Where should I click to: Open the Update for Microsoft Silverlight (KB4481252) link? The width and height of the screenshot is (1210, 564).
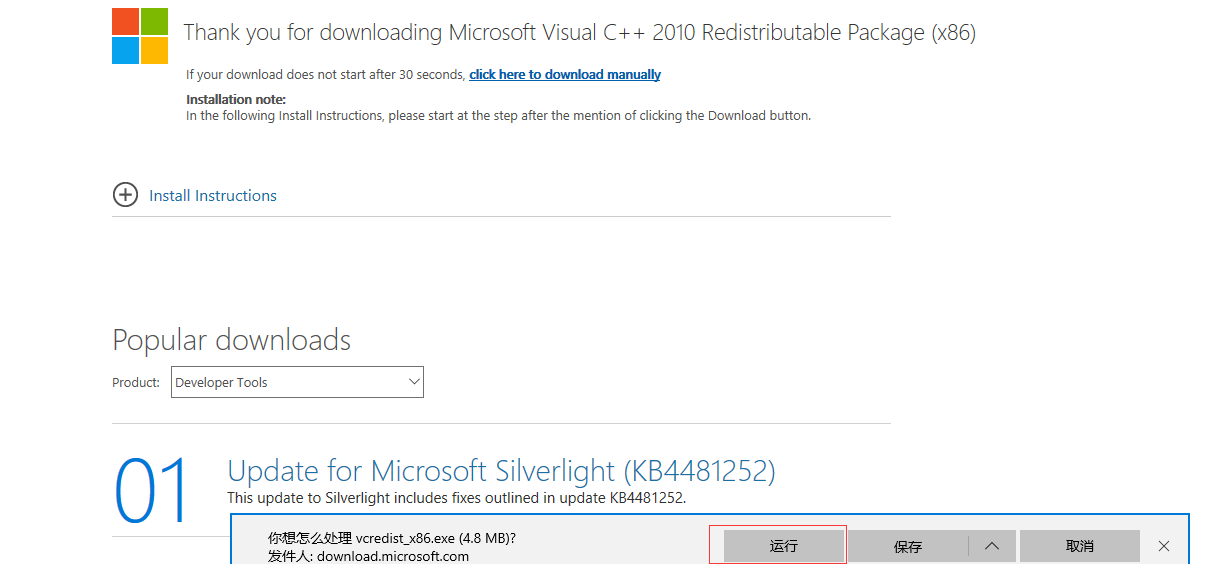[501, 470]
